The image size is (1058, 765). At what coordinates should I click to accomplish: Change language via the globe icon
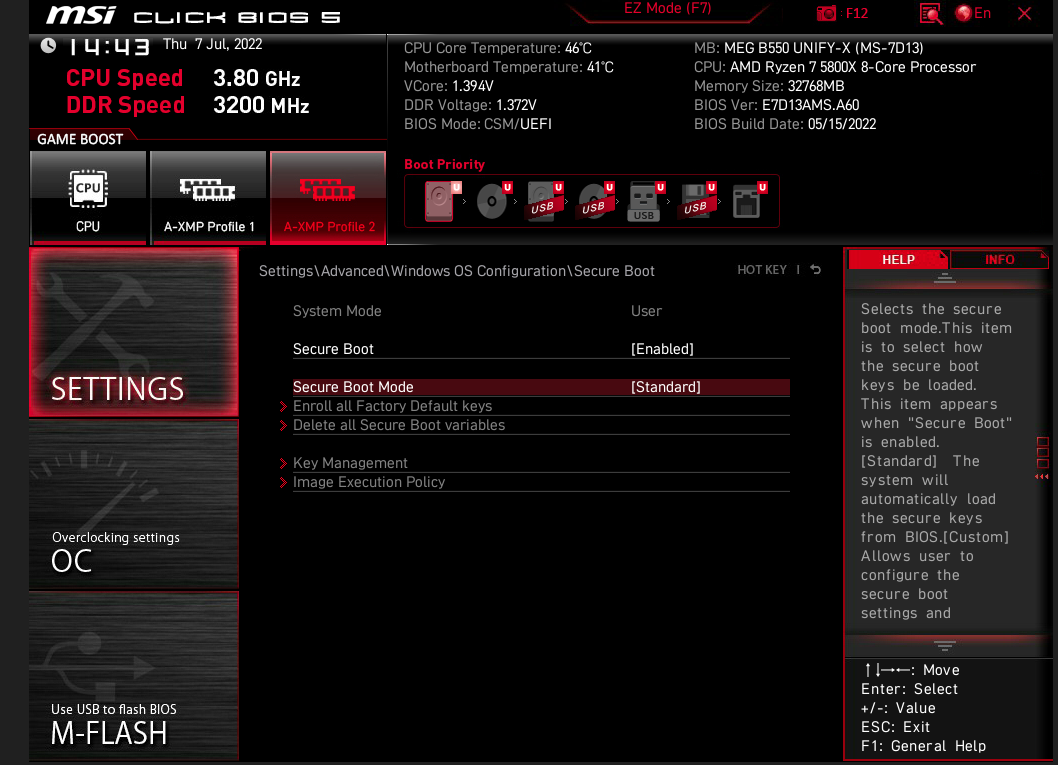pyautogui.click(x=964, y=13)
